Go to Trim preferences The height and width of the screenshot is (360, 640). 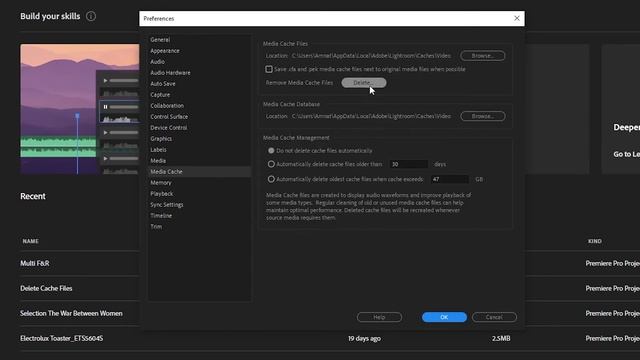click(x=156, y=227)
